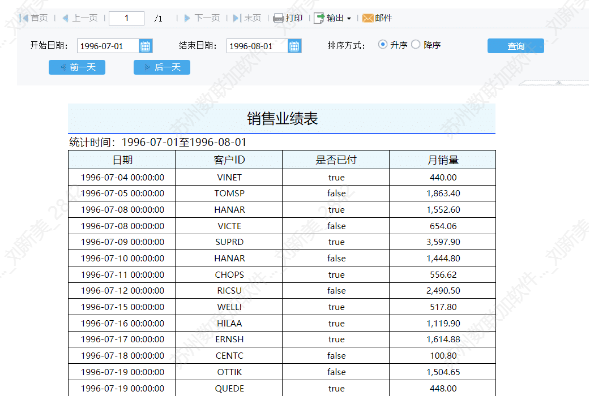Click the 1996-07-12 00:00:00 date cell
The height and width of the screenshot is (396, 589).
click(122, 291)
